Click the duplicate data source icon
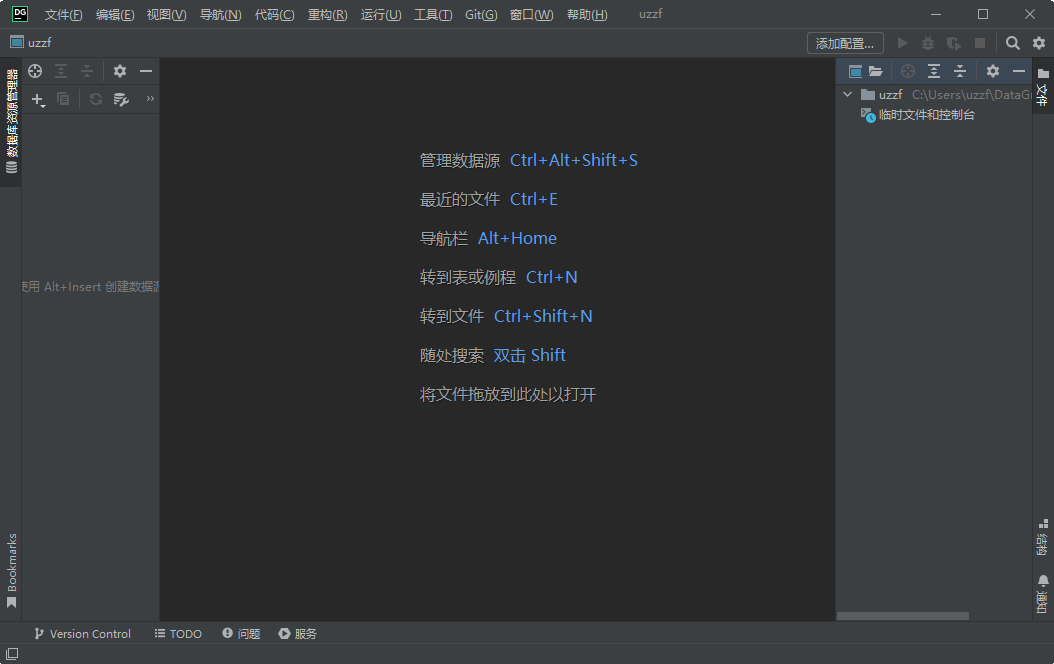This screenshot has width=1054, height=664. click(63, 99)
